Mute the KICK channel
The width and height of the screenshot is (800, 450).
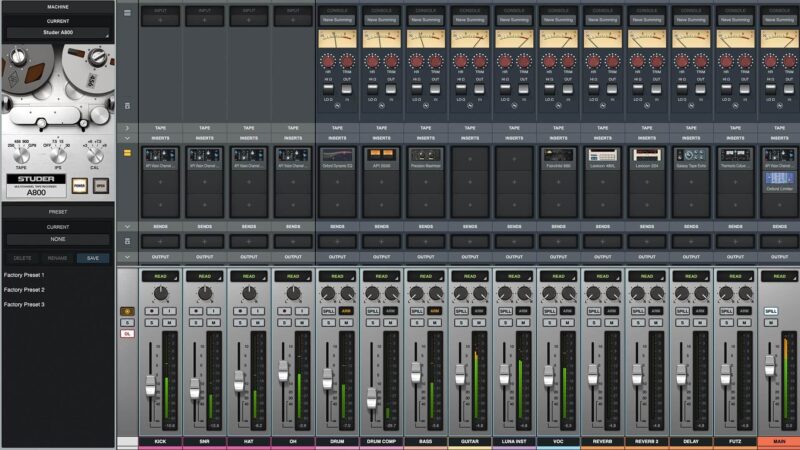pyautogui.click(x=169, y=322)
